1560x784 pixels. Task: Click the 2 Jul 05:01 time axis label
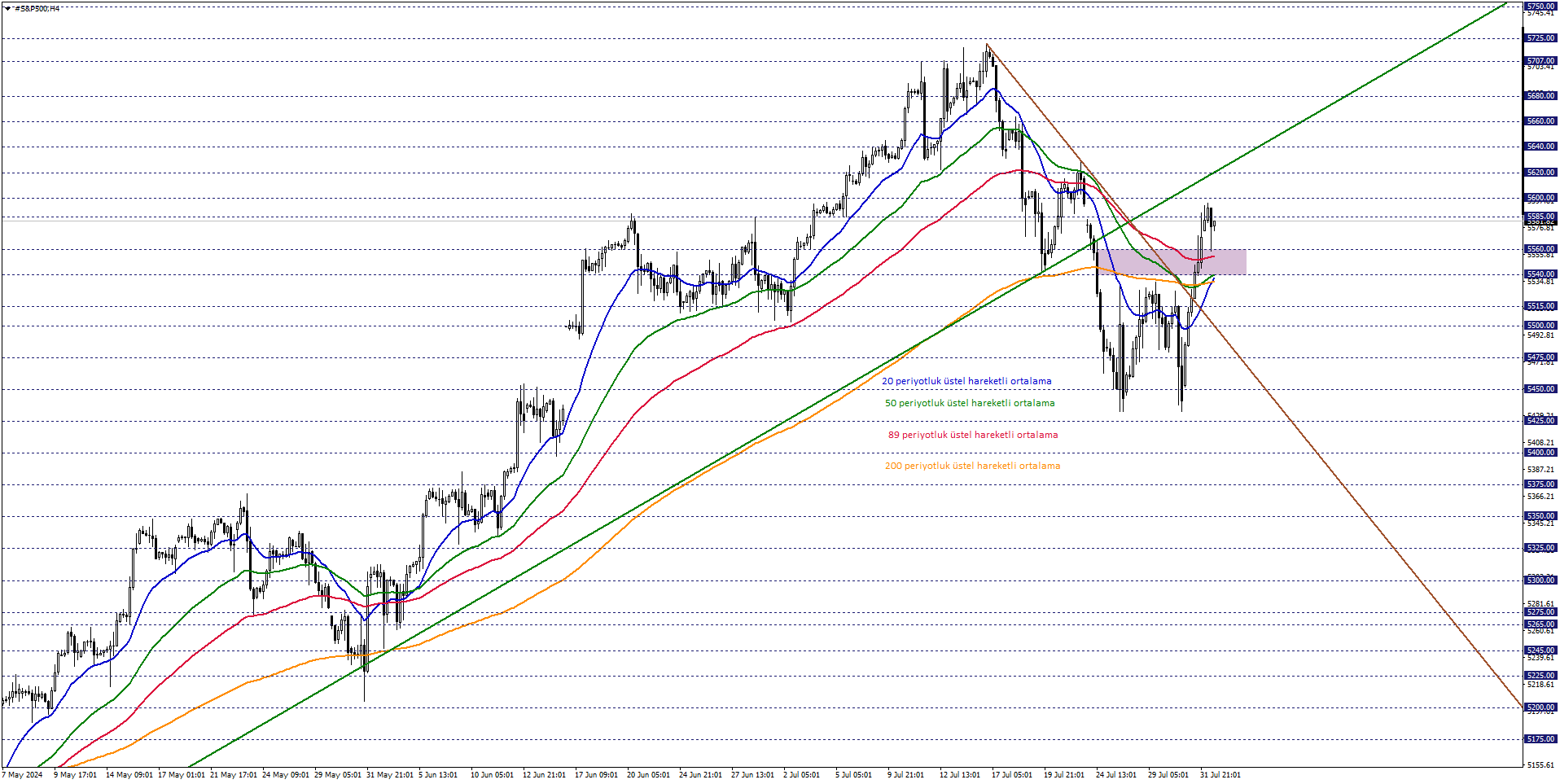coord(801,775)
